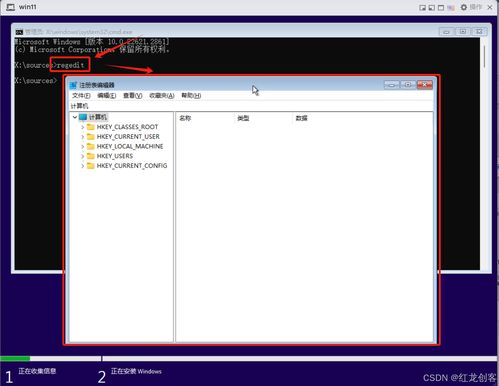499x386 pixels.
Task: Open the 编辑(E) menu
Action: (x=107, y=96)
